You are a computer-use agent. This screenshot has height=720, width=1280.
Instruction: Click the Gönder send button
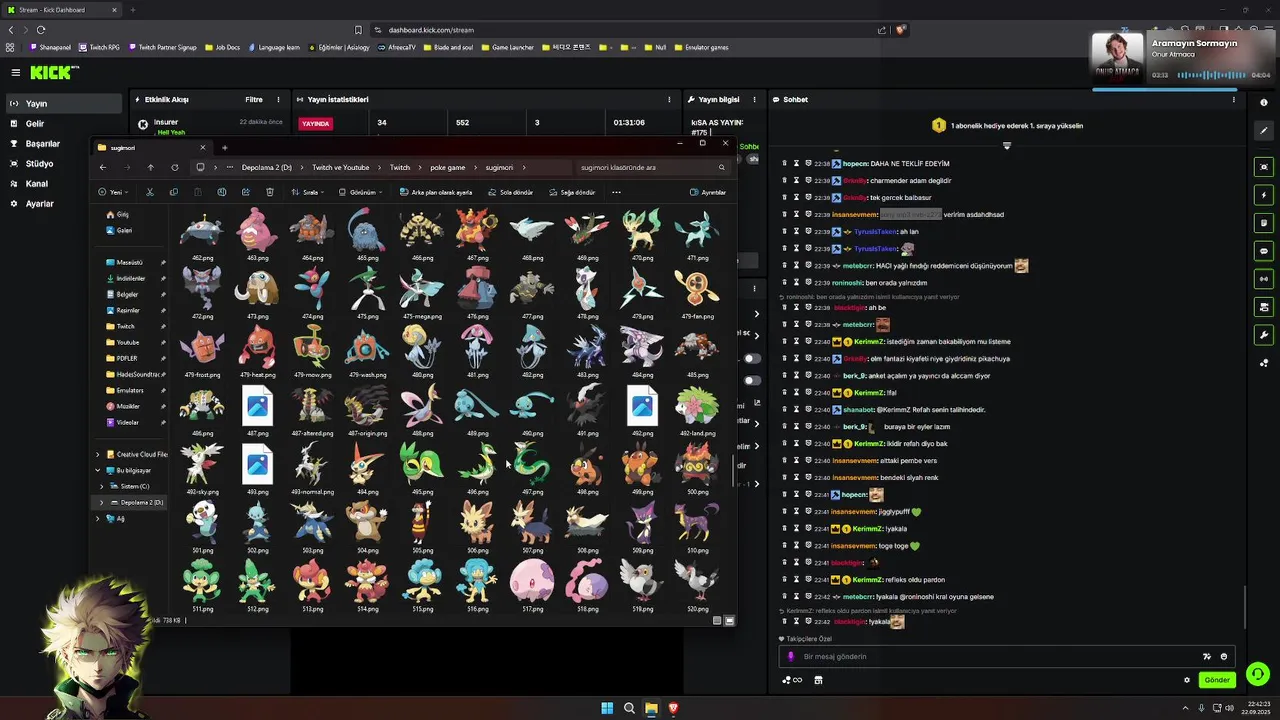coord(1217,680)
